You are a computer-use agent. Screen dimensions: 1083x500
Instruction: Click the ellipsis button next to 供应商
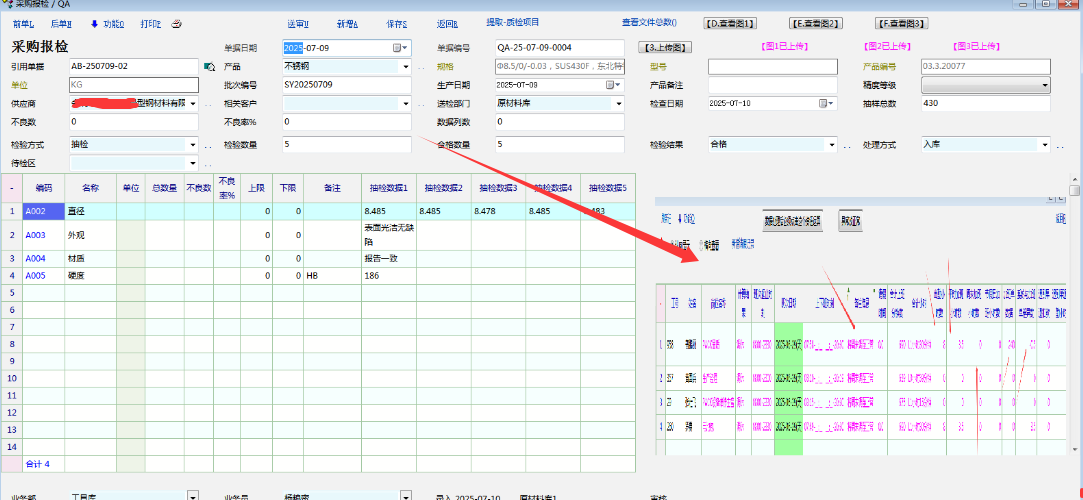click(209, 104)
